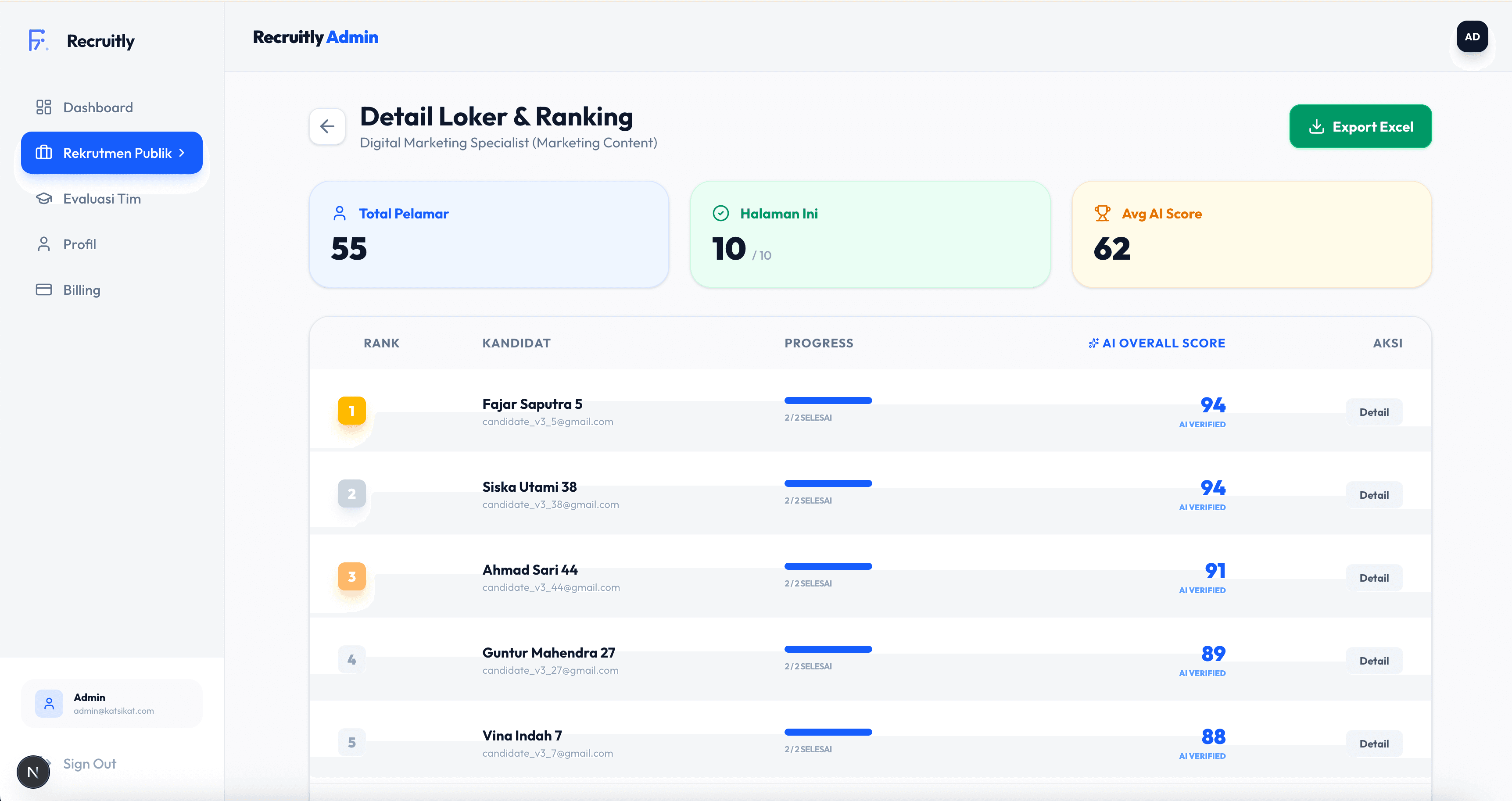
Task: Click the name Siska Utami 38
Action: click(529, 486)
